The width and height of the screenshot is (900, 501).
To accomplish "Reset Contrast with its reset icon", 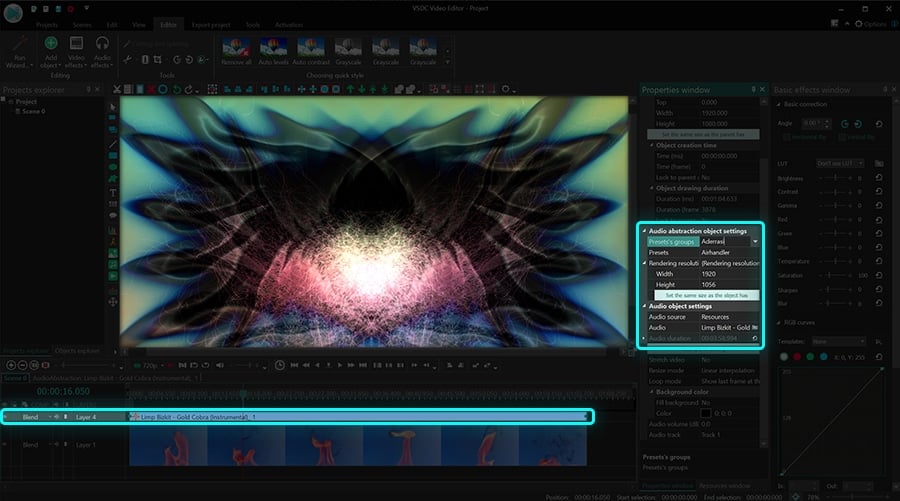I will coord(879,192).
